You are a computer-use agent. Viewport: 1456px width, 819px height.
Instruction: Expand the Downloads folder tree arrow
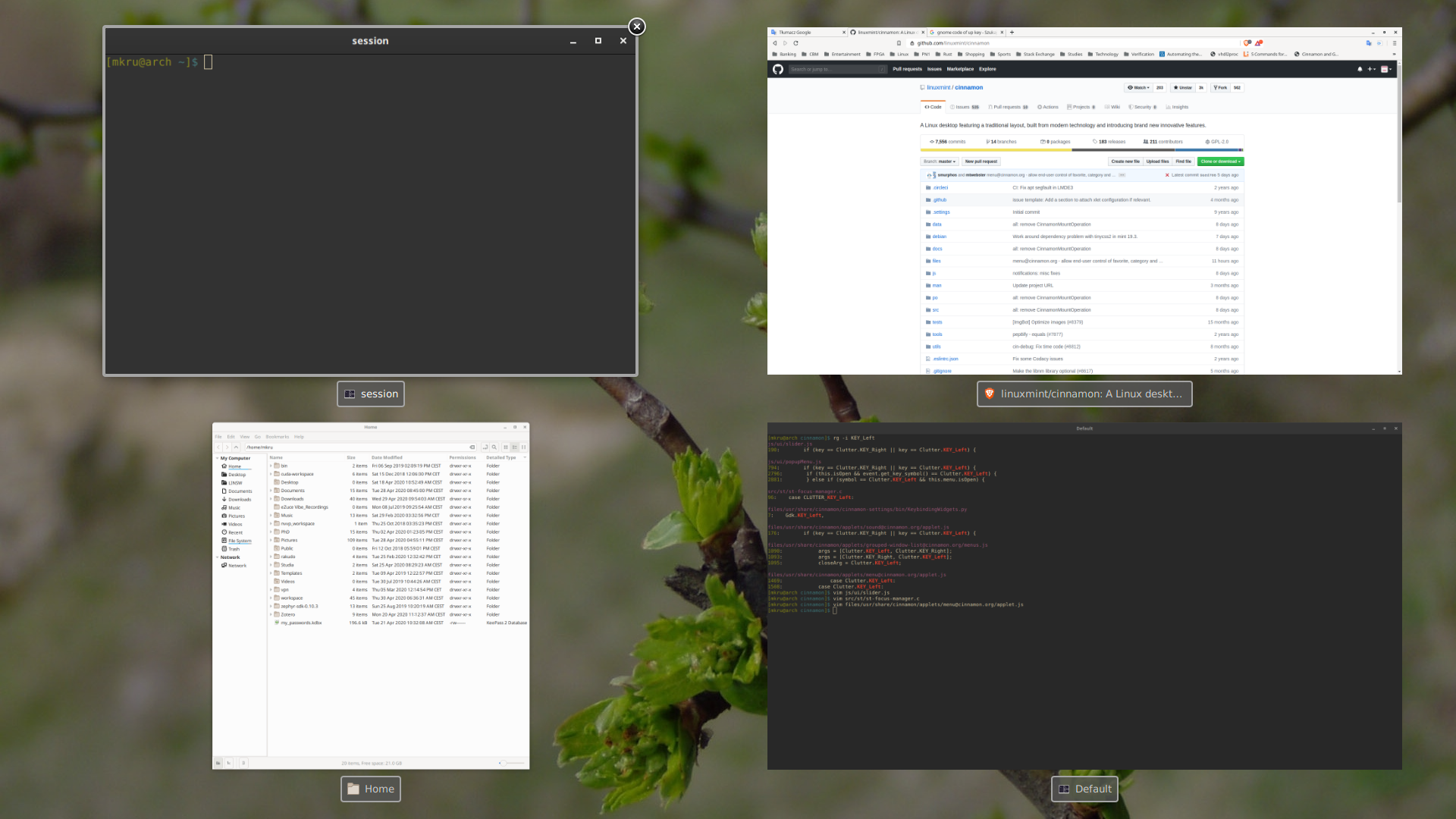(271, 499)
